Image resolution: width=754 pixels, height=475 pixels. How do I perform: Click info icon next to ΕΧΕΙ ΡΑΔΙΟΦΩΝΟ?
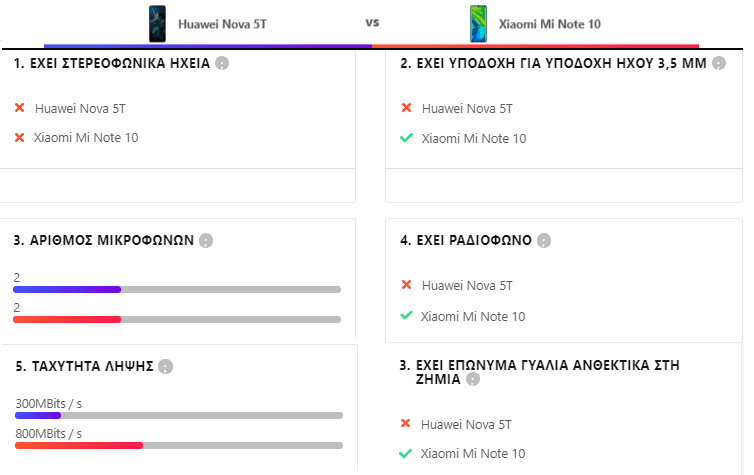(544, 240)
